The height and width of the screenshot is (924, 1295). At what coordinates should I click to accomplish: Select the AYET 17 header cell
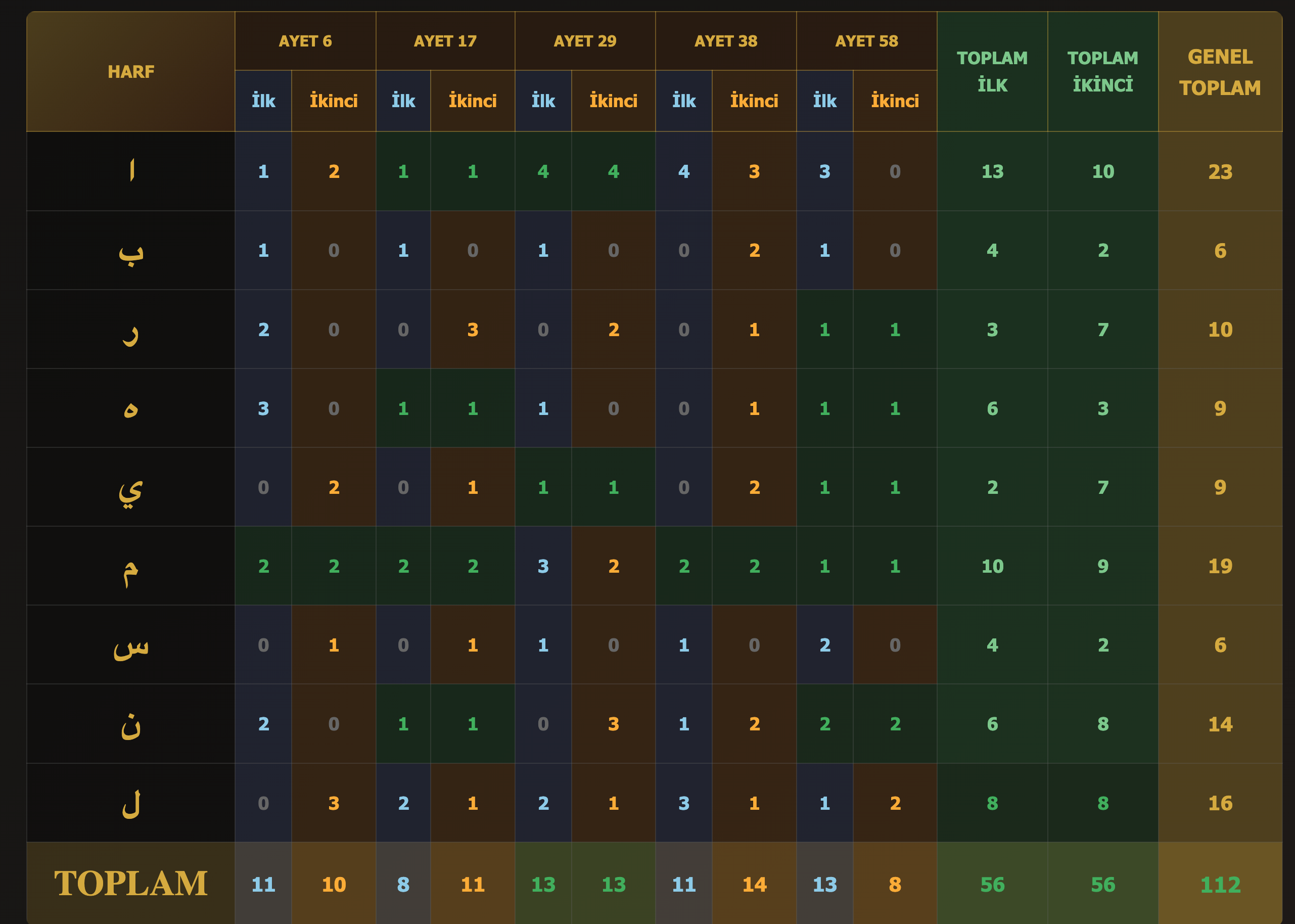[x=445, y=41]
